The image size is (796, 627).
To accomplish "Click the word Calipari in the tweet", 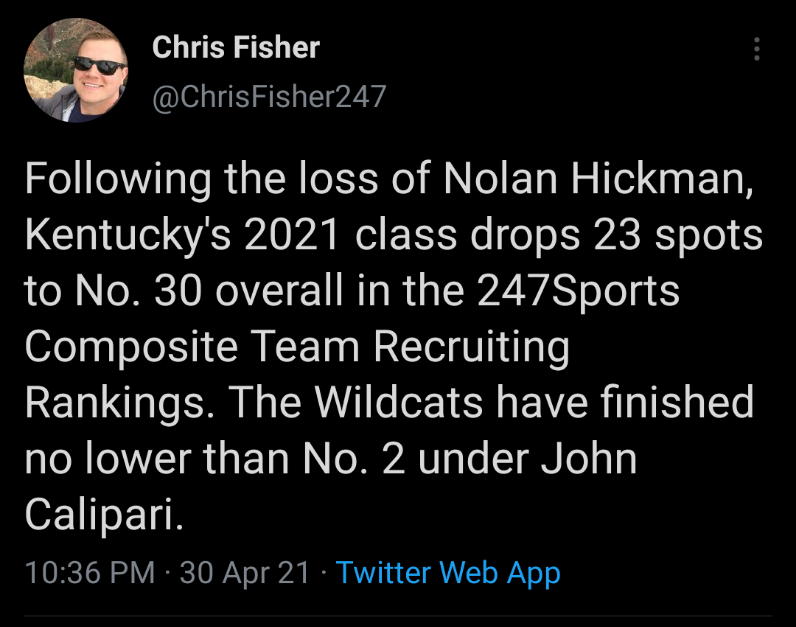I will [x=103, y=514].
